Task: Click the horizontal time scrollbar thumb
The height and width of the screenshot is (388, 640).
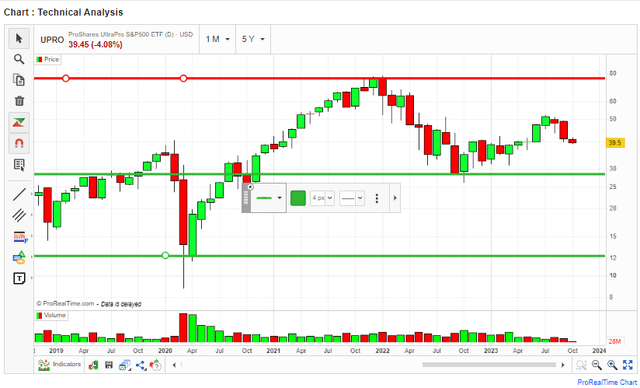Action: point(489,365)
